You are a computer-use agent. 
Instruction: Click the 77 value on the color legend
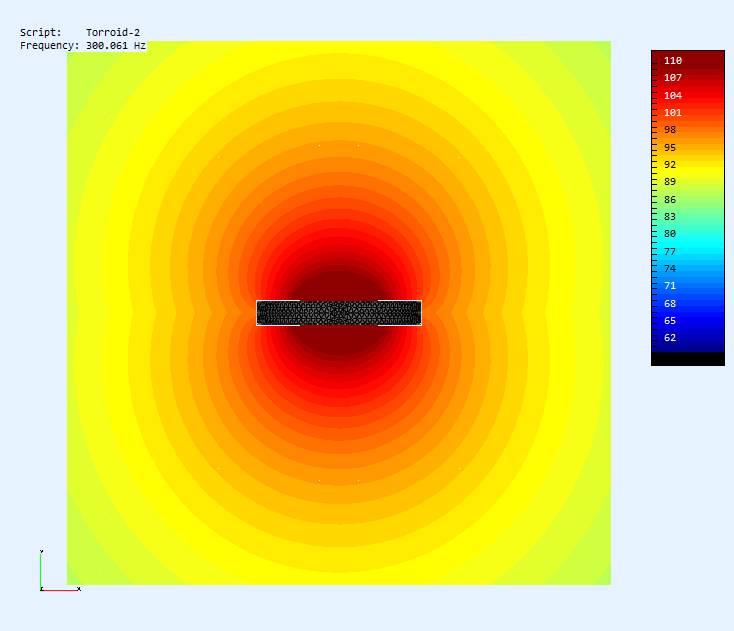[670, 251]
